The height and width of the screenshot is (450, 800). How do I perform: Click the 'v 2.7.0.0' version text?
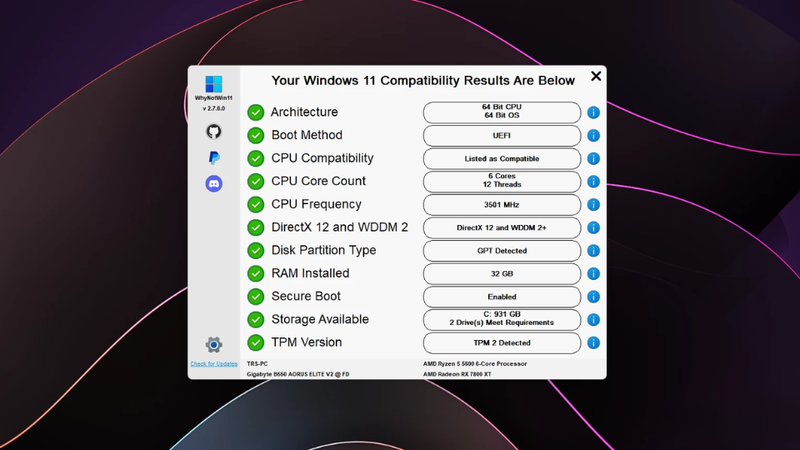click(x=214, y=109)
